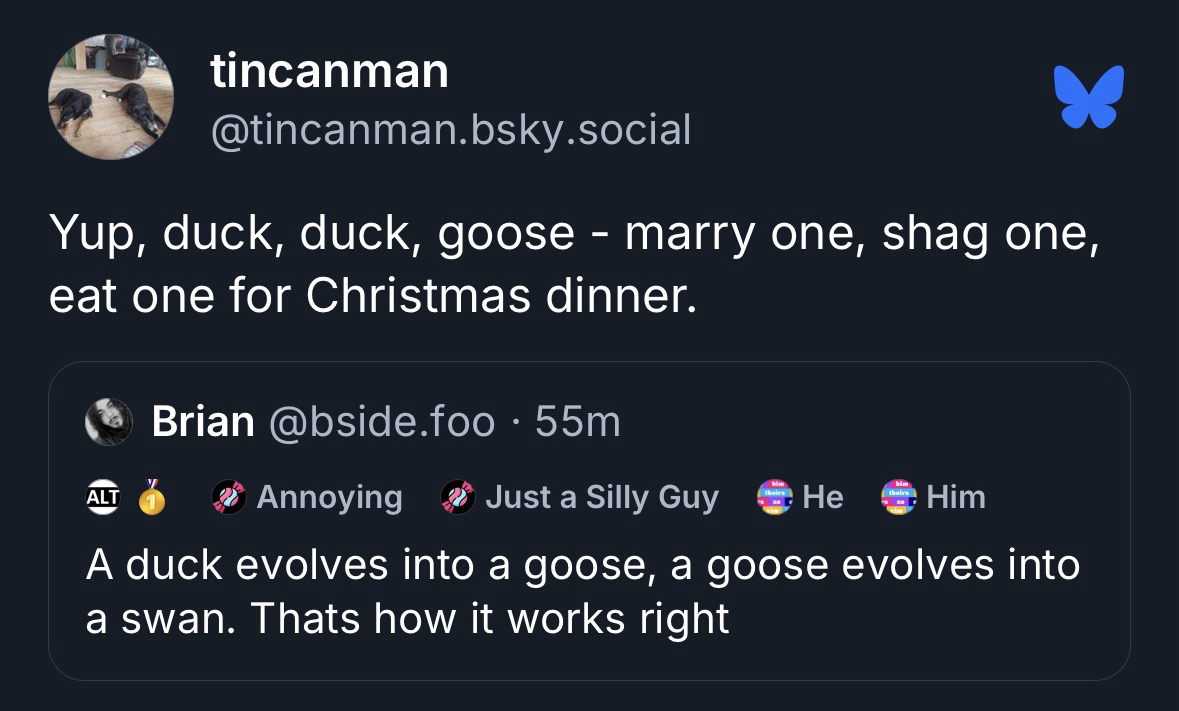Image resolution: width=1179 pixels, height=711 pixels.
Task: Open the tincanman display name
Action: 329,71
